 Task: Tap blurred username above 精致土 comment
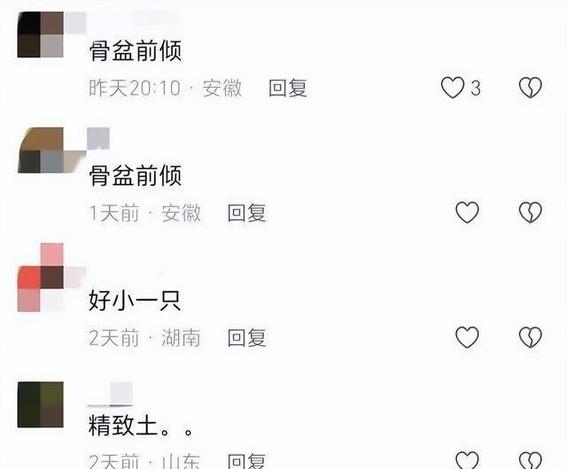tap(111, 394)
